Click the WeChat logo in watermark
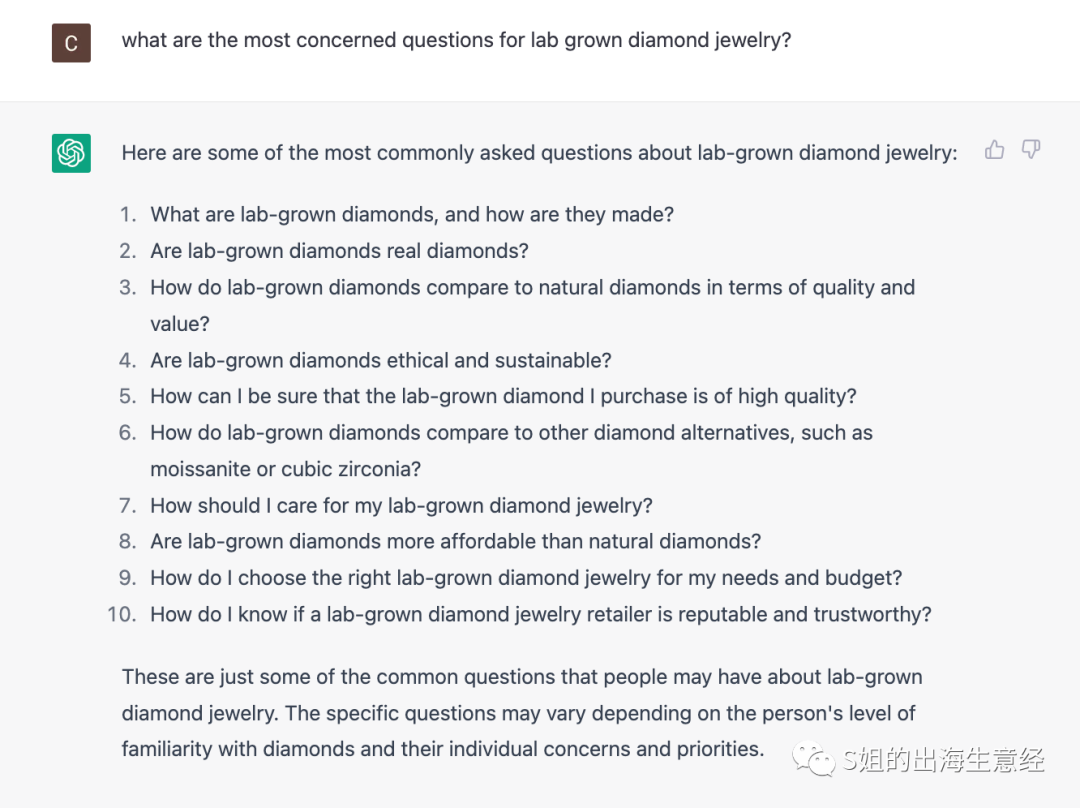This screenshot has height=808, width=1080. tap(814, 761)
